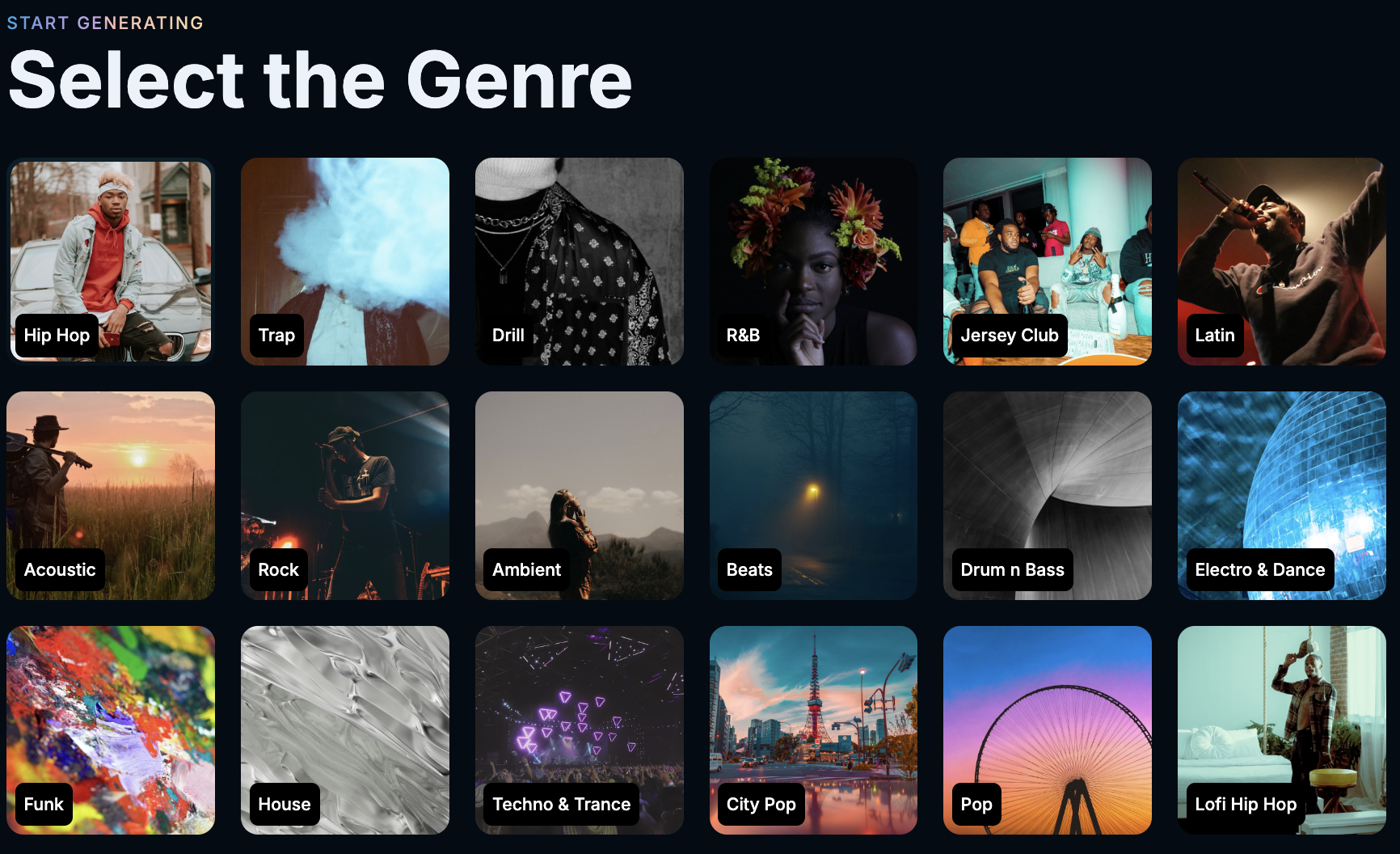Choose the Techno & Trance card
This screenshot has width=1400, height=854.
(580, 730)
